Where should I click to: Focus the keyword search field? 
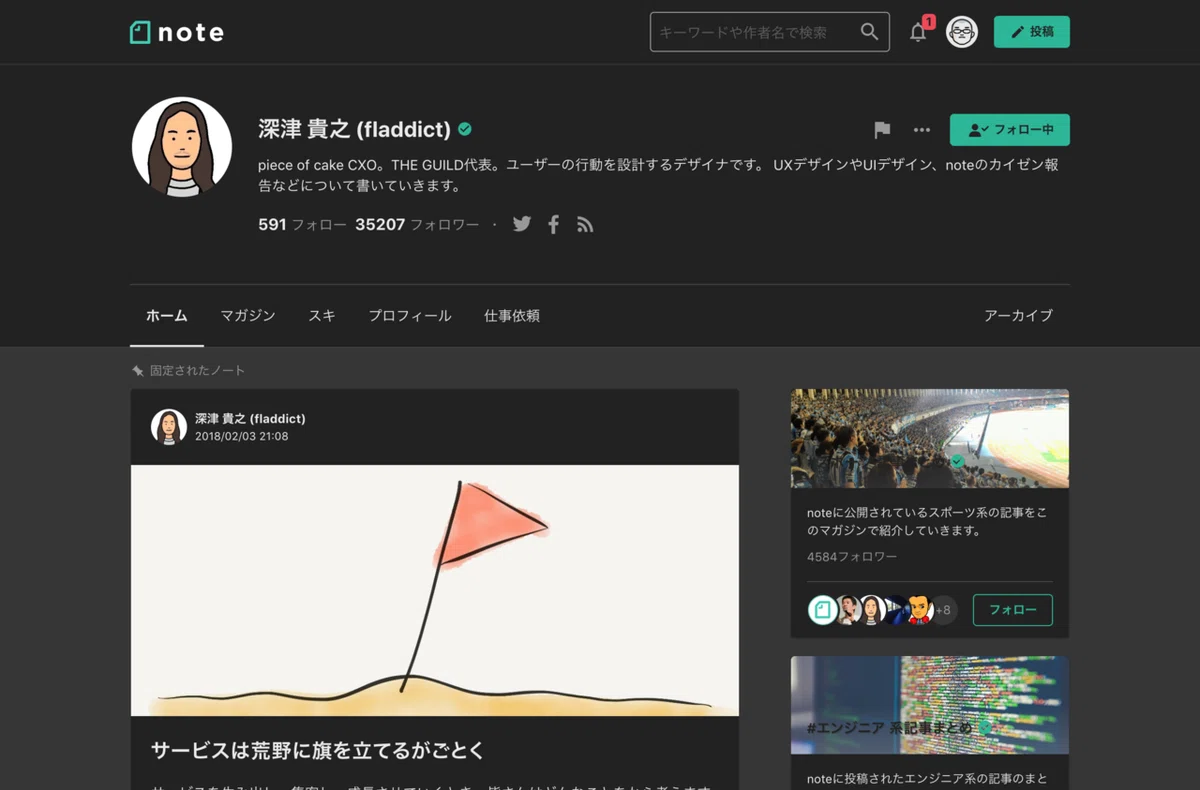(769, 32)
